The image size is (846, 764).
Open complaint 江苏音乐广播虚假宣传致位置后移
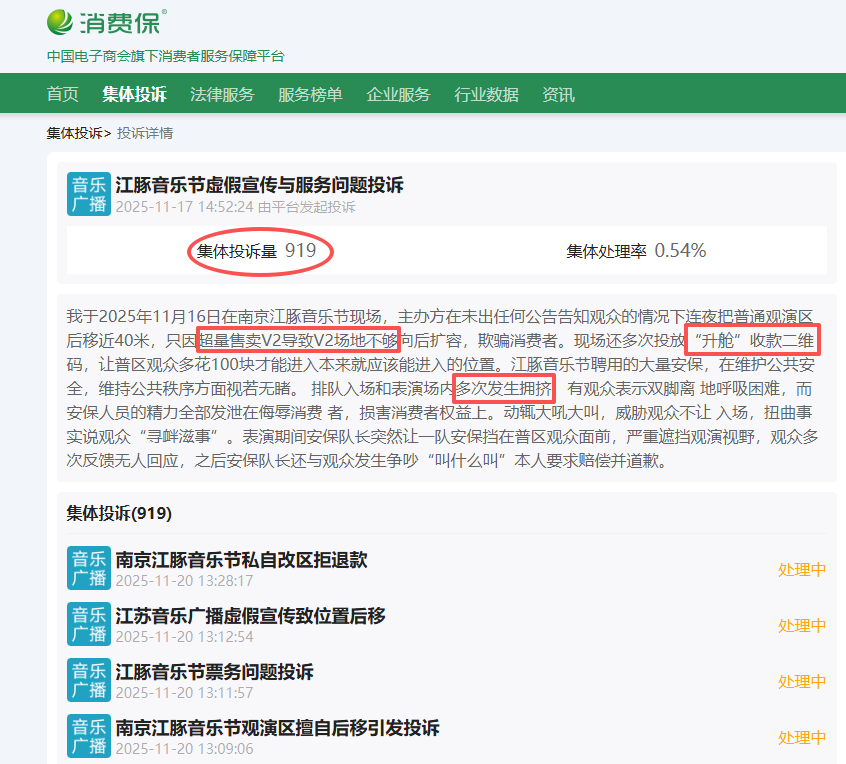click(x=250, y=616)
